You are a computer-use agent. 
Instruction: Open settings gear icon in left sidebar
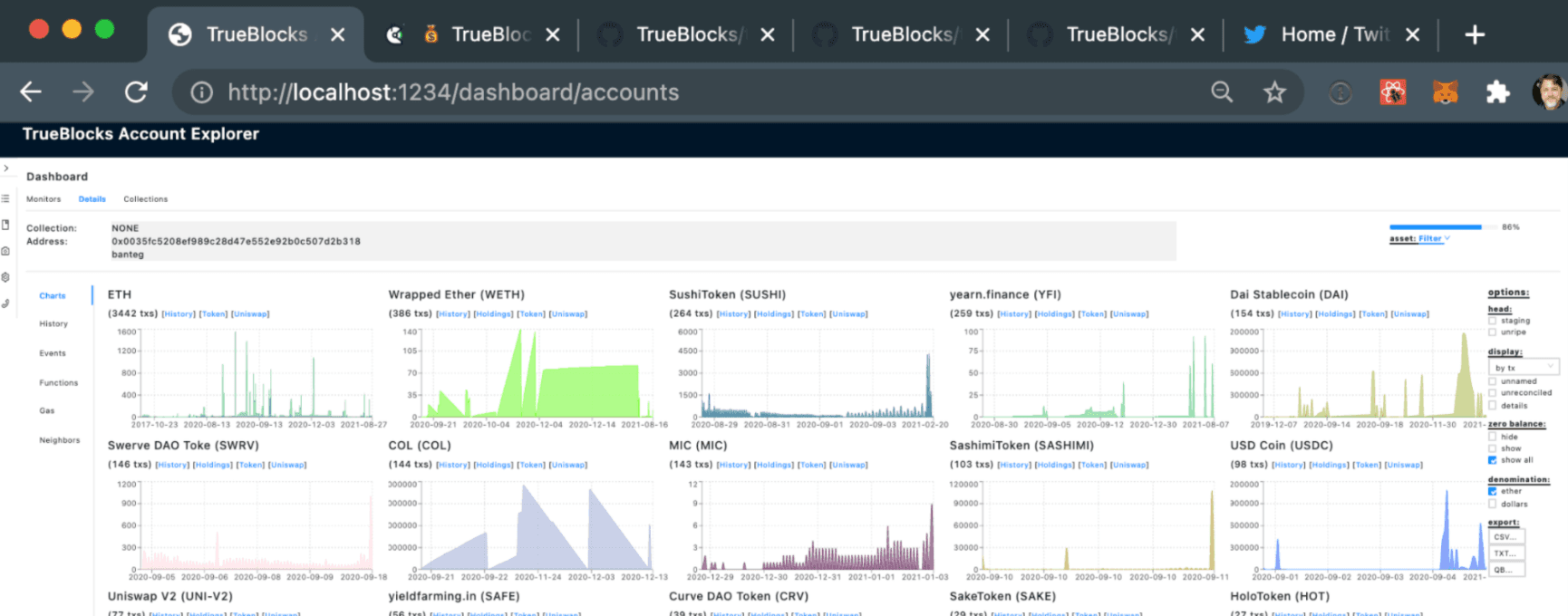coord(5,277)
